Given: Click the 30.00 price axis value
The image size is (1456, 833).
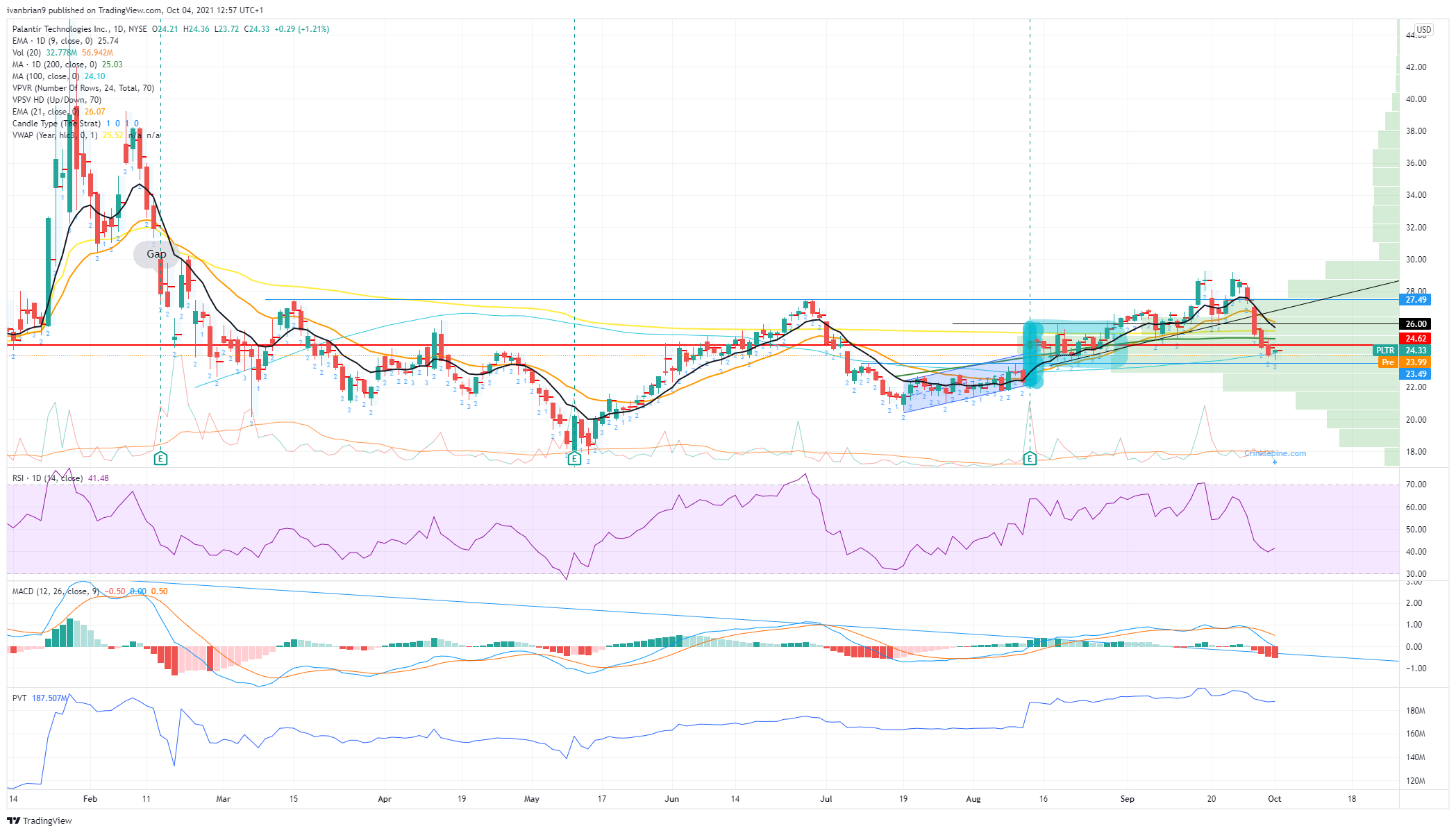Looking at the screenshot, I should (1416, 260).
